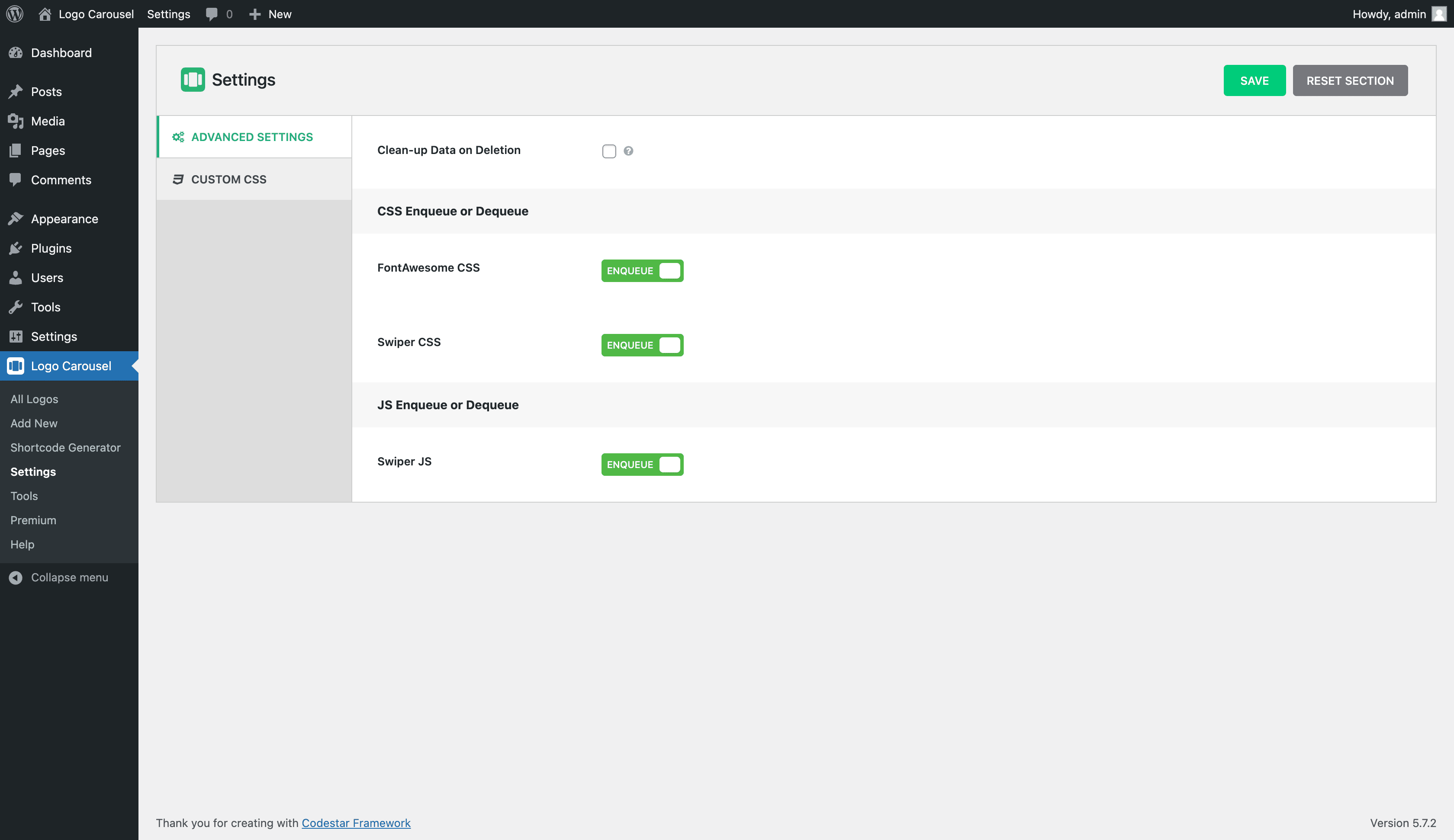
Task: Click the help question mark icon
Action: point(628,151)
